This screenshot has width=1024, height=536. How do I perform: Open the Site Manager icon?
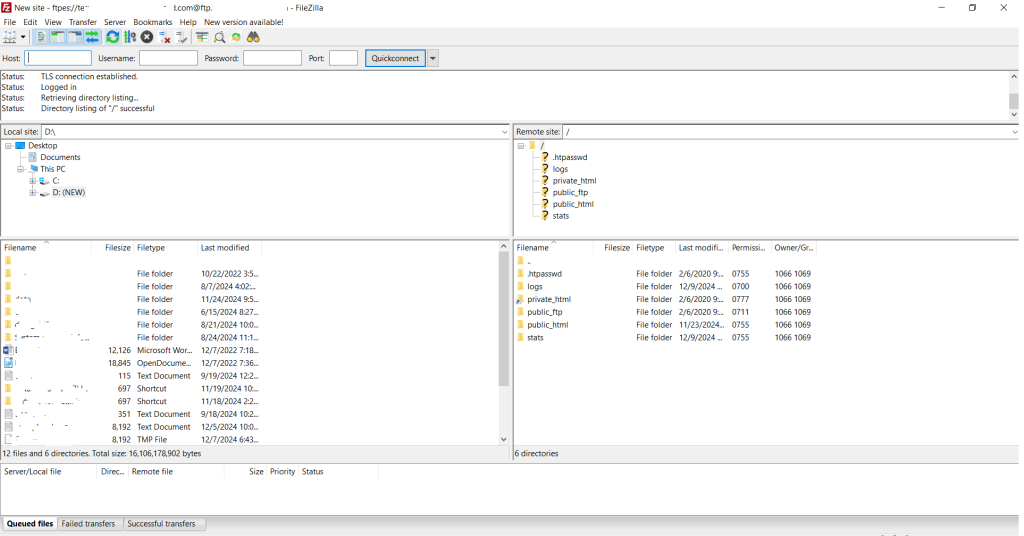pos(10,37)
